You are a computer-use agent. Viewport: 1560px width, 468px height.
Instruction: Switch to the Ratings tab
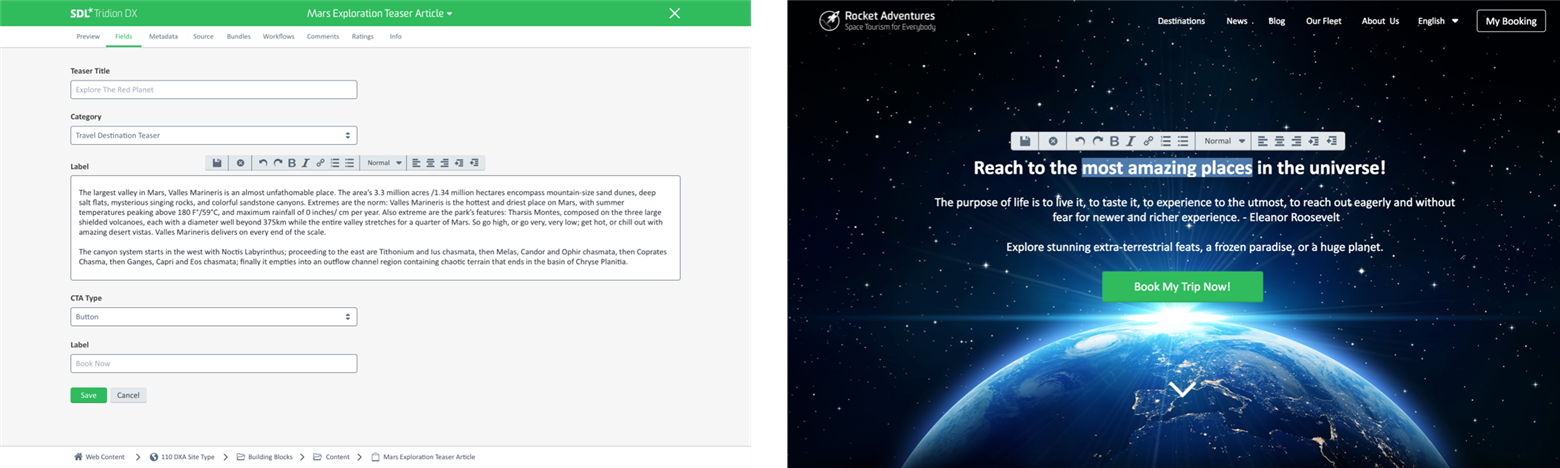click(363, 36)
